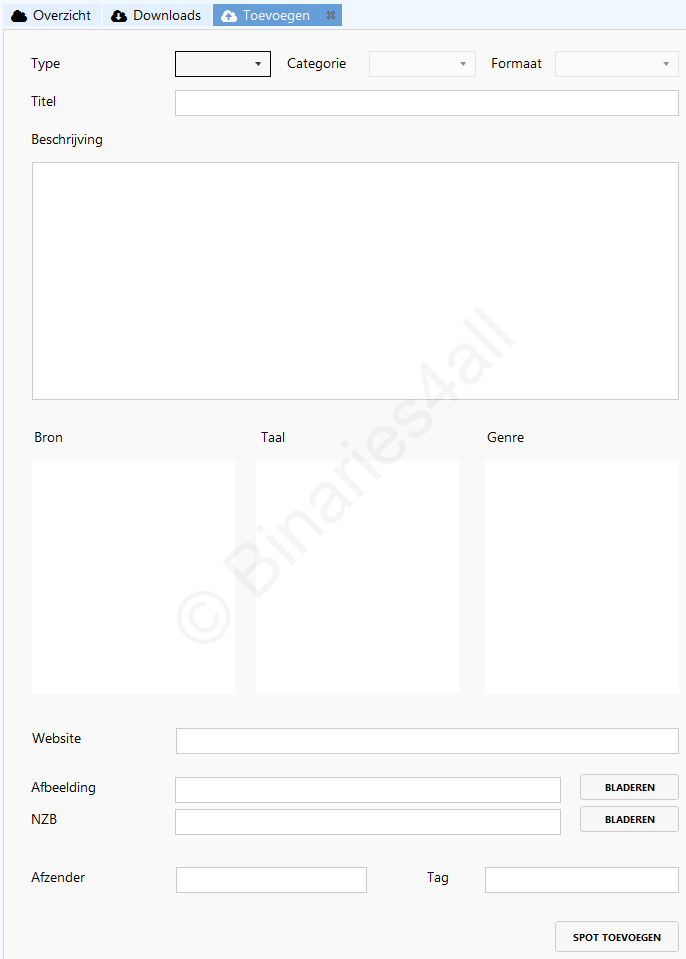Image resolution: width=686 pixels, height=959 pixels.
Task: Click the cloud icon on Overzicht tab
Action: [19, 16]
